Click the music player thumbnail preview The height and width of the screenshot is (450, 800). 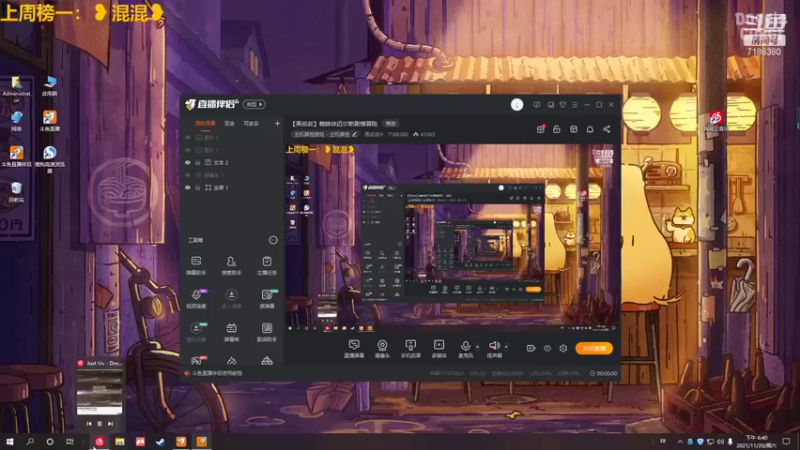point(99,392)
